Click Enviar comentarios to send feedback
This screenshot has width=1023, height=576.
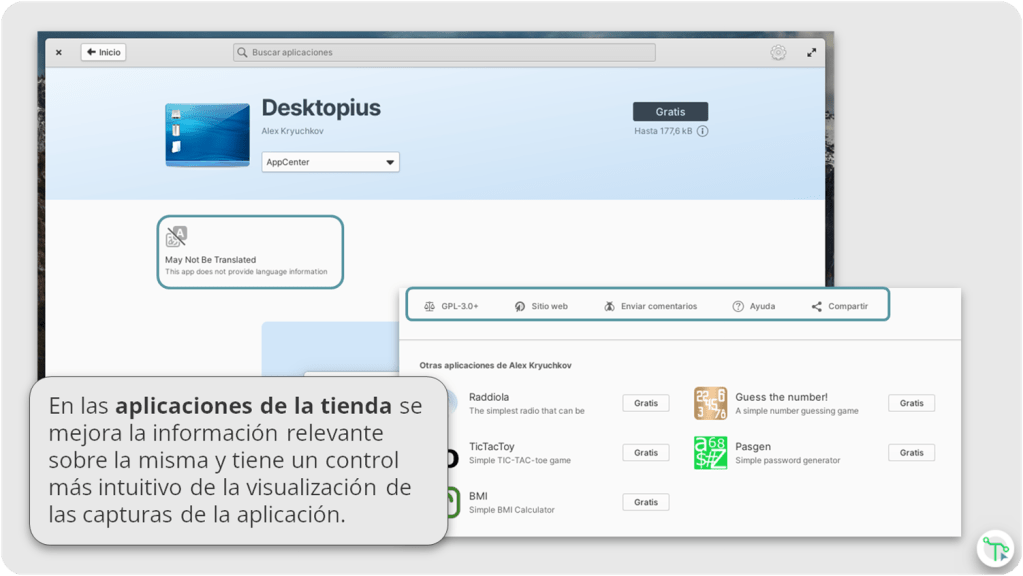[650, 306]
